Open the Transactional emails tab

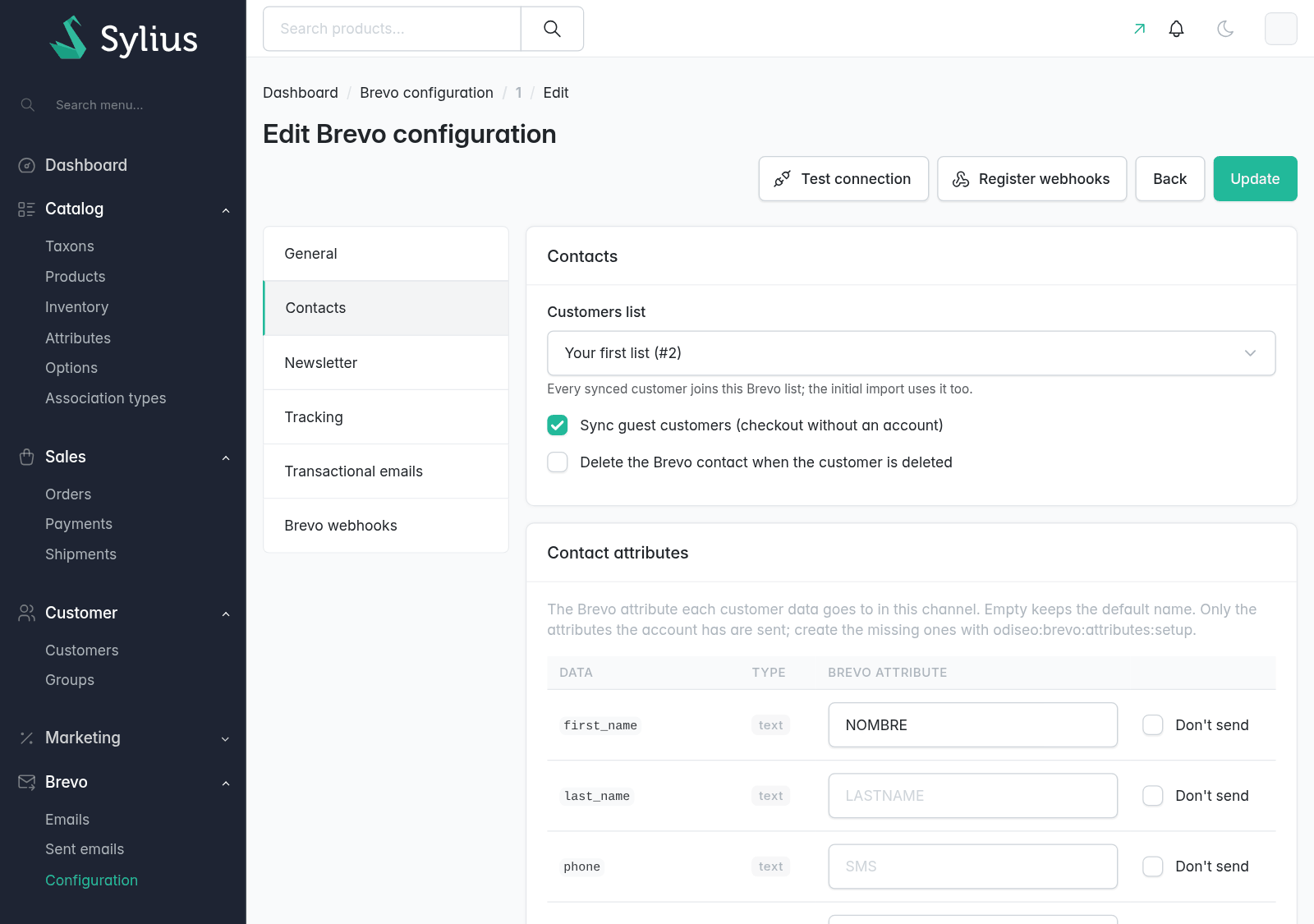coord(386,471)
